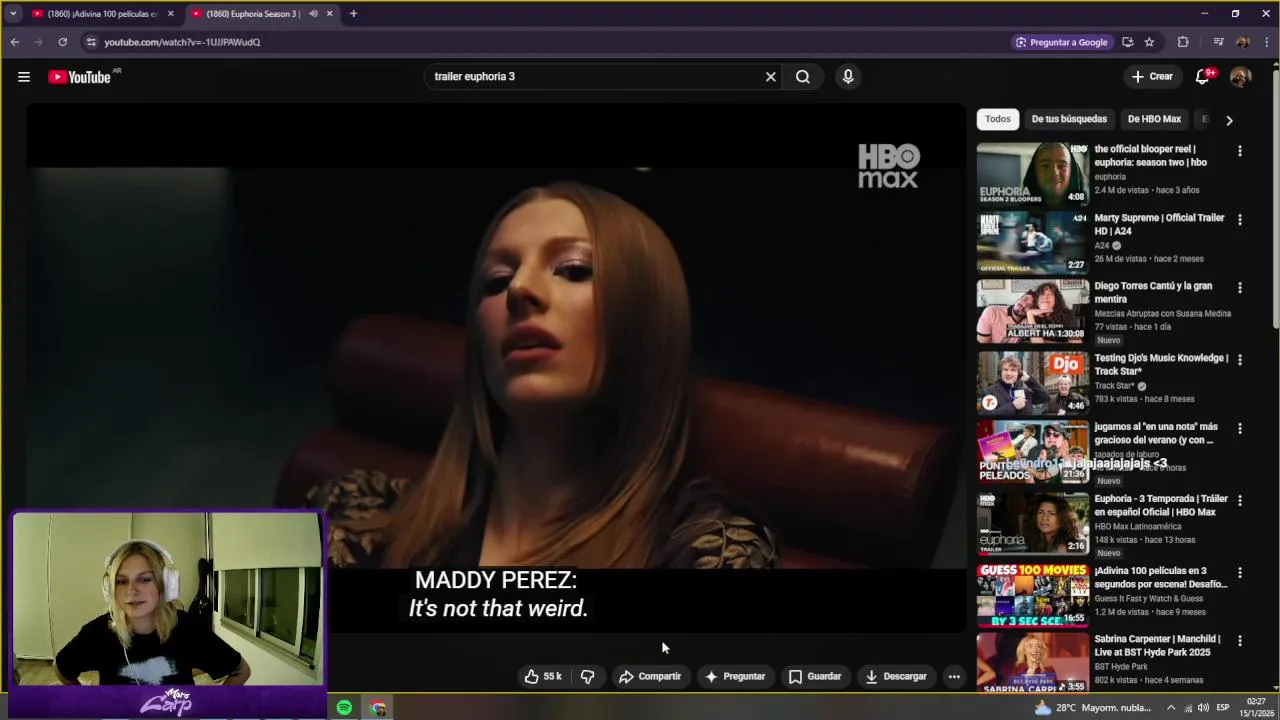Open options for Testing Djo's Music Knowledge
The height and width of the screenshot is (720, 1280).
coord(1240,359)
